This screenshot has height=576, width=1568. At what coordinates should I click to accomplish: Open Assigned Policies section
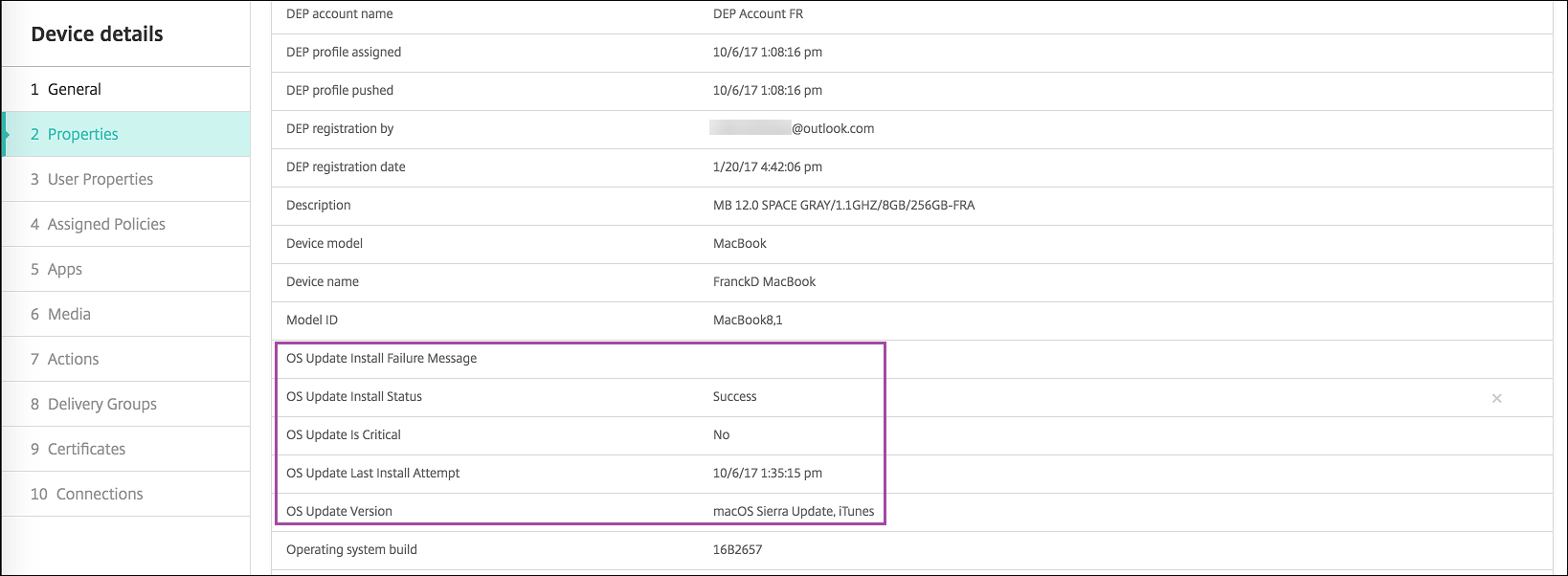coord(106,224)
